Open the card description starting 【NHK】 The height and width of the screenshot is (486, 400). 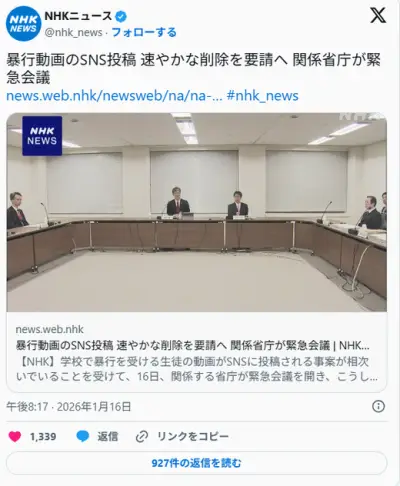pyautogui.click(x=197, y=369)
